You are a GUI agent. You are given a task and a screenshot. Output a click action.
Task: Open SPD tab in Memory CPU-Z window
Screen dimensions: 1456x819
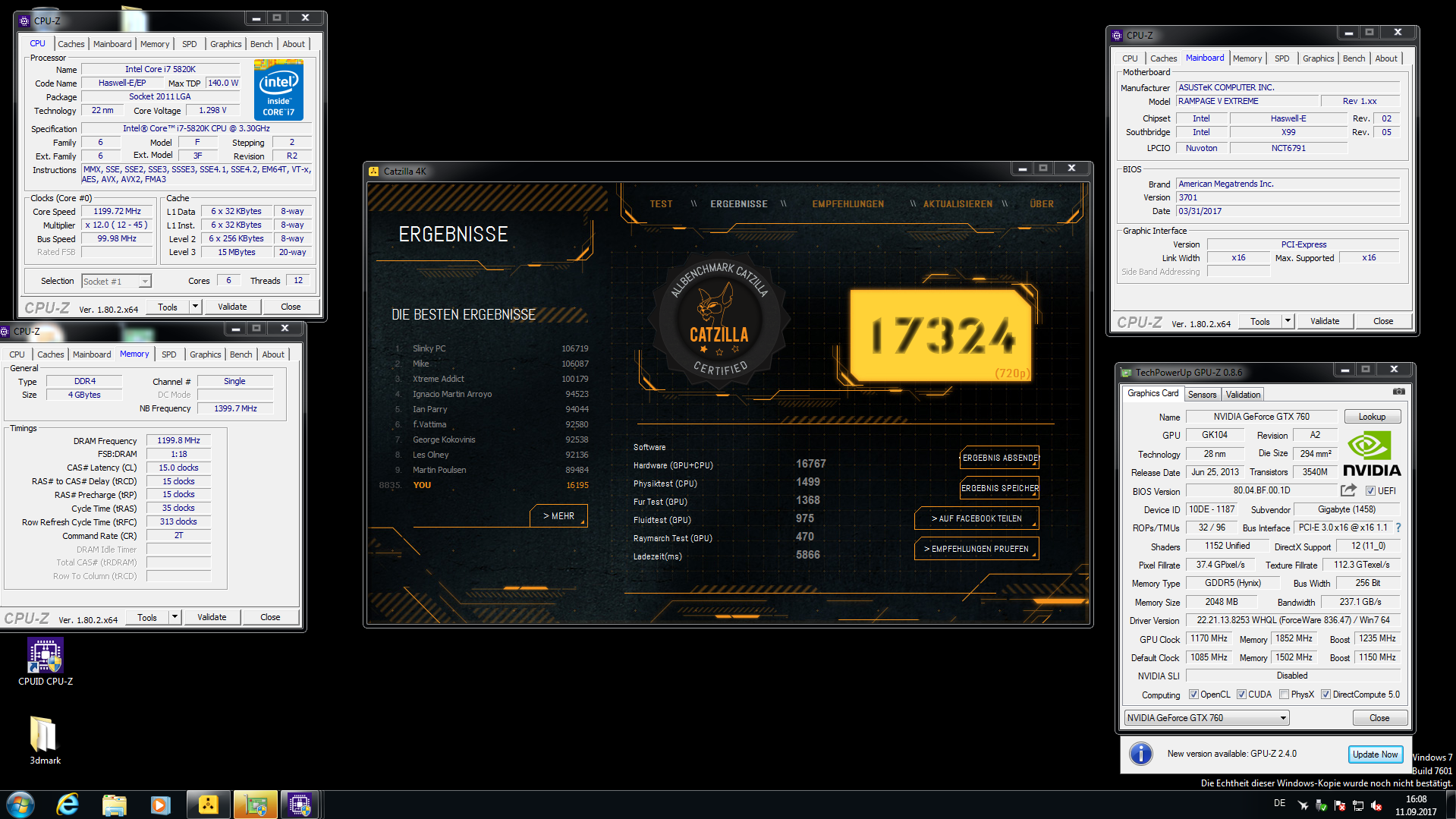click(x=168, y=354)
